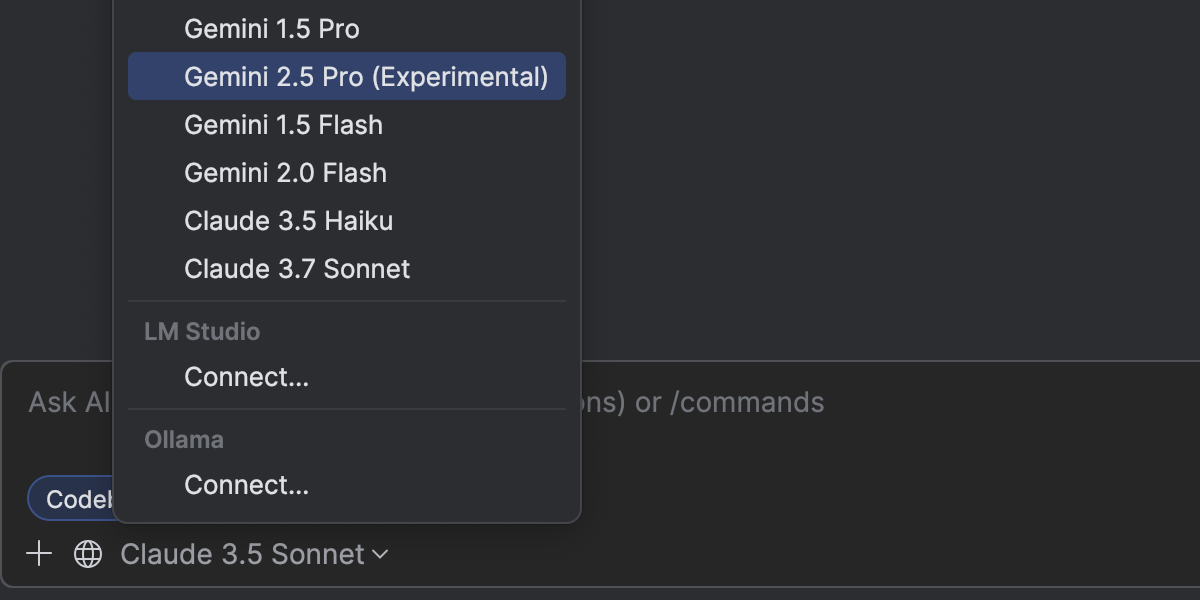
Task: Choose Claude 3.7 Sonnet from the list
Action: pyautogui.click(x=297, y=269)
